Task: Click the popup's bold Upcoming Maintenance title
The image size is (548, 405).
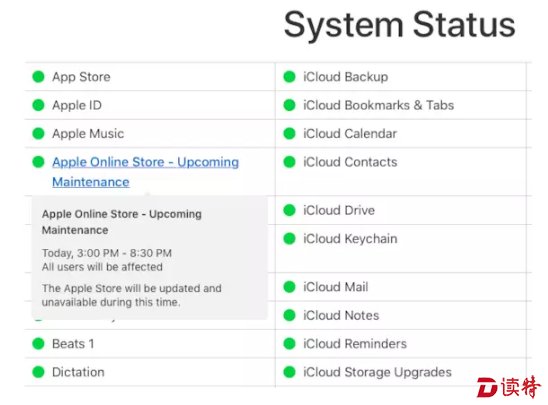Action: [x=122, y=222]
